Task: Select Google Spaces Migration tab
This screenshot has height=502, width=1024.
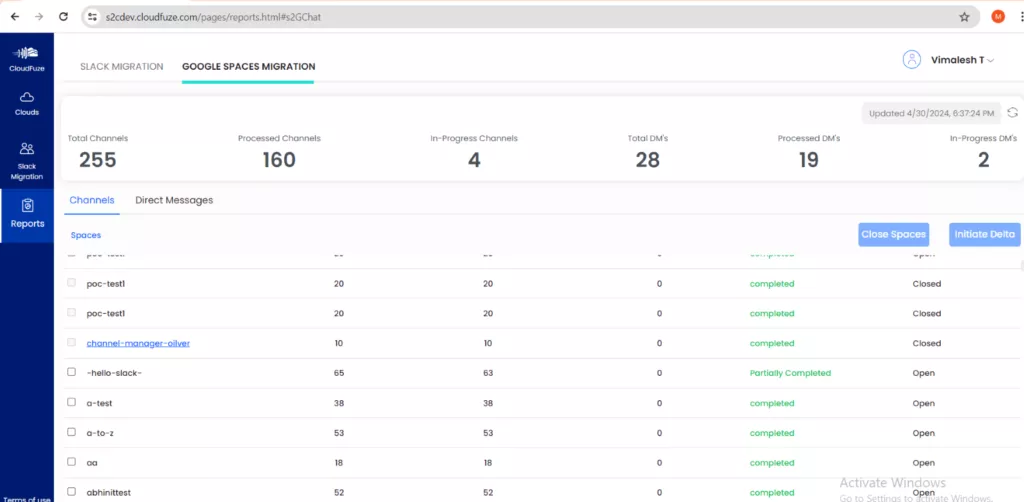Action: [248, 67]
